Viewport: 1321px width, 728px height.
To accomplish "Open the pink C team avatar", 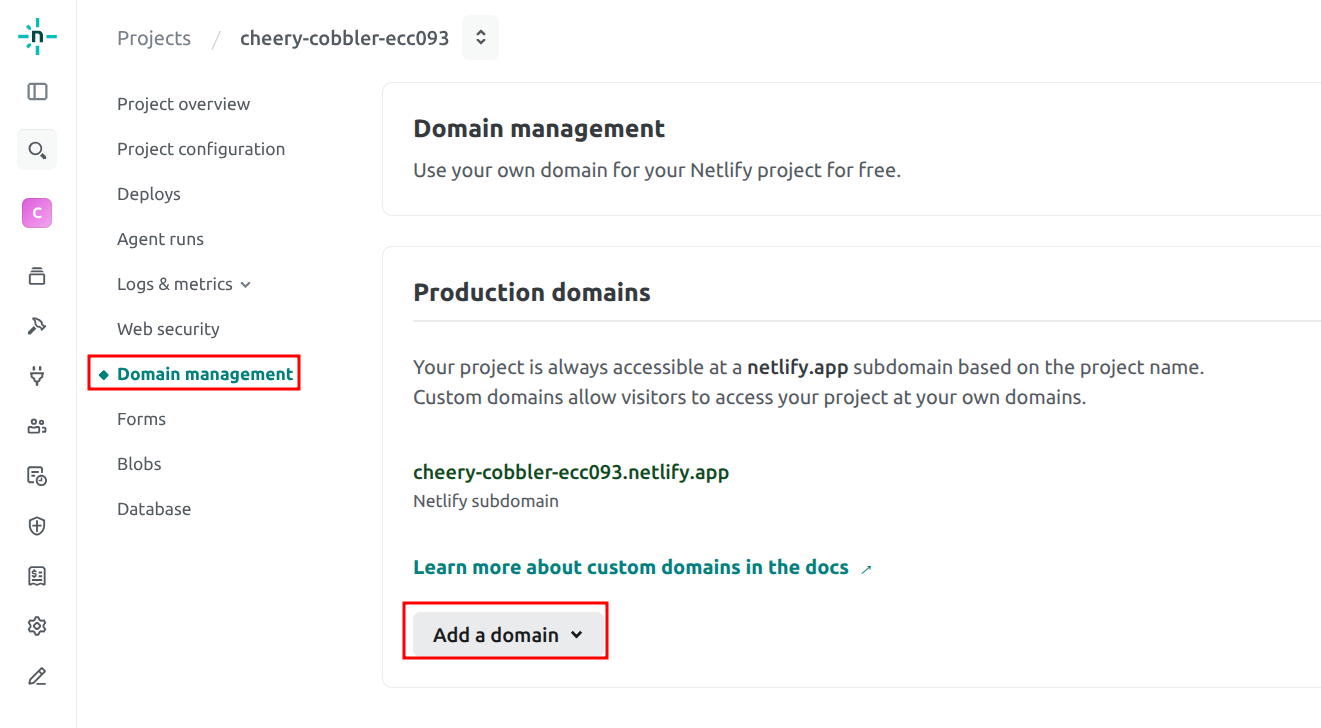I will (x=37, y=213).
